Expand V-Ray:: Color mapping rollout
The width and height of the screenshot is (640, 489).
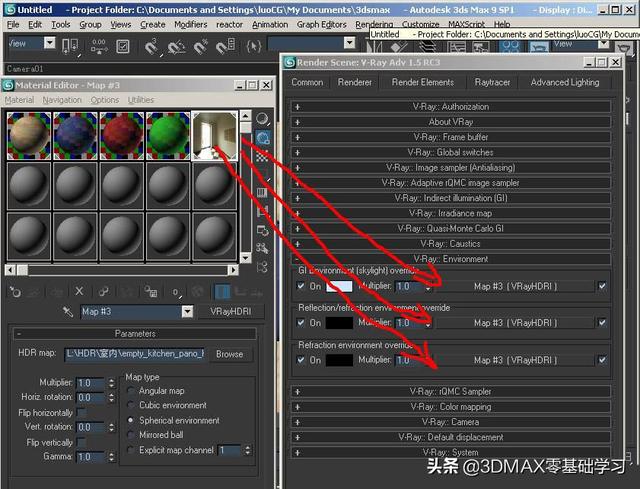click(451, 407)
